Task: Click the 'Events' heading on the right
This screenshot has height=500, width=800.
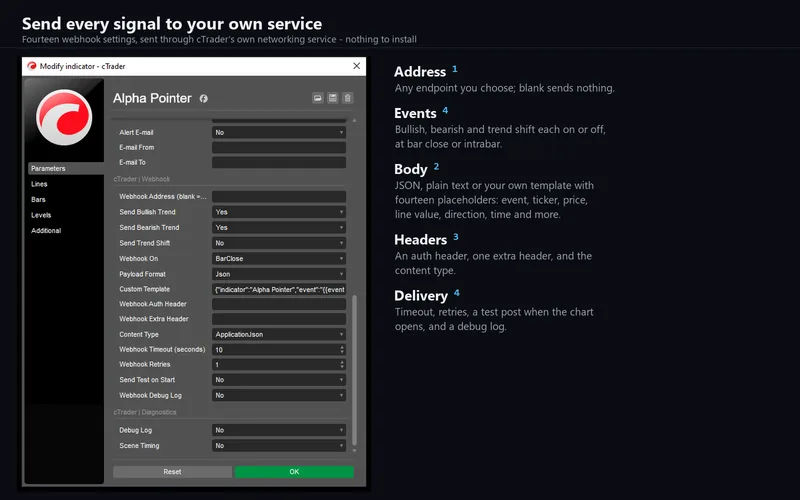Action: 415,113
